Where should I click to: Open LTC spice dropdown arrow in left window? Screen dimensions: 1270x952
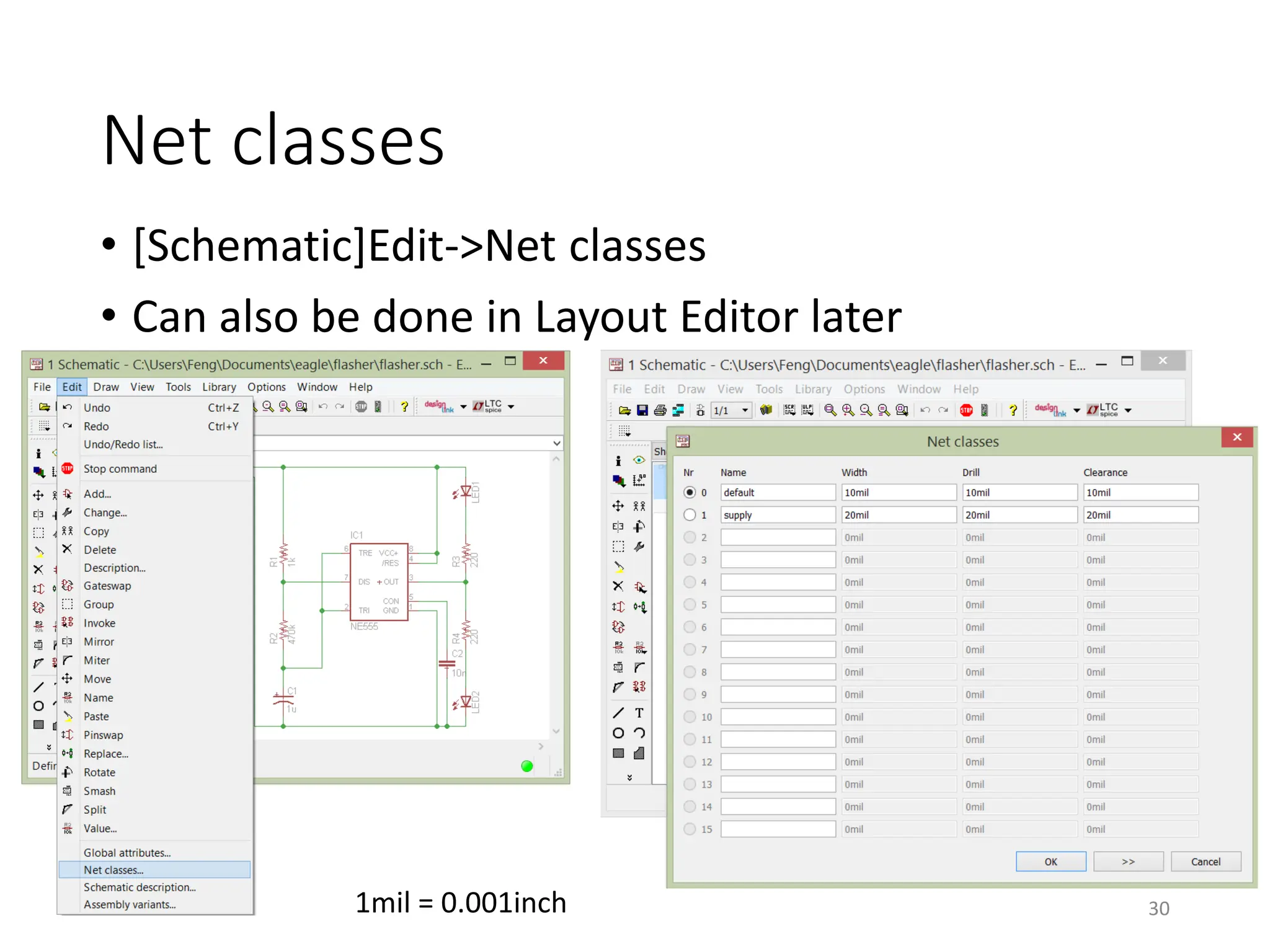tap(511, 407)
